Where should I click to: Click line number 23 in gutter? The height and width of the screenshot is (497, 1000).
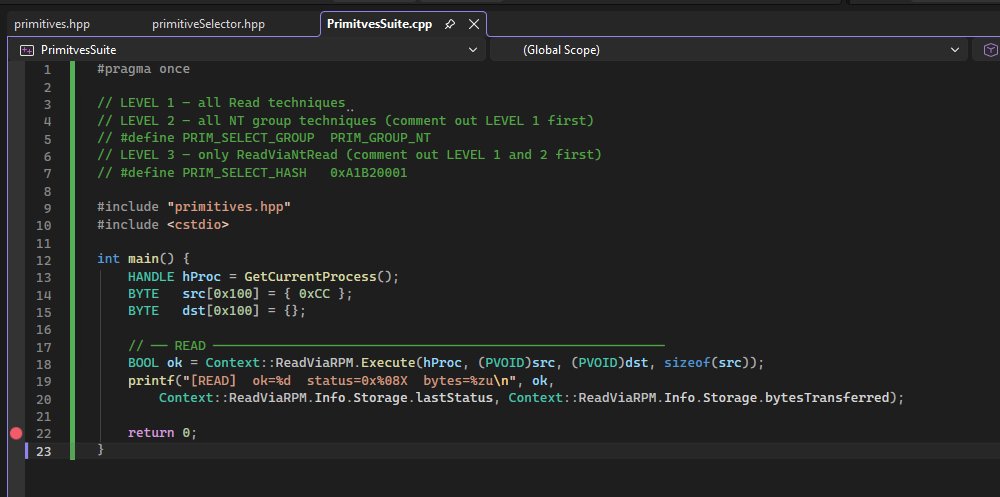[x=44, y=450]
